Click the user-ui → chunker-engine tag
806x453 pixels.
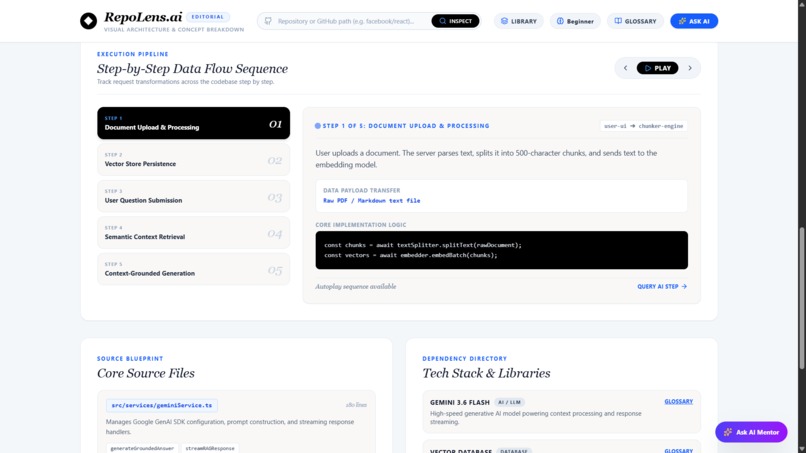pyautogui.click(x=644, y=126)
